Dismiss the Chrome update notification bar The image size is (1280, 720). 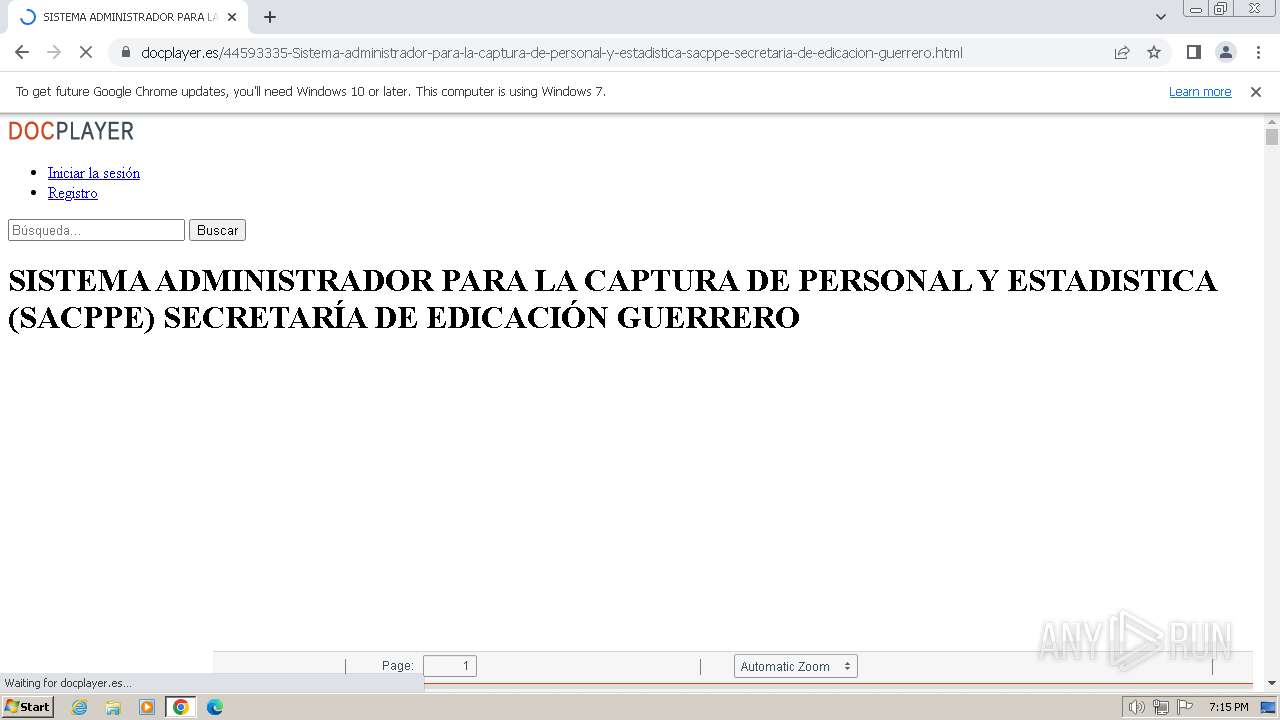point(1256,91)
